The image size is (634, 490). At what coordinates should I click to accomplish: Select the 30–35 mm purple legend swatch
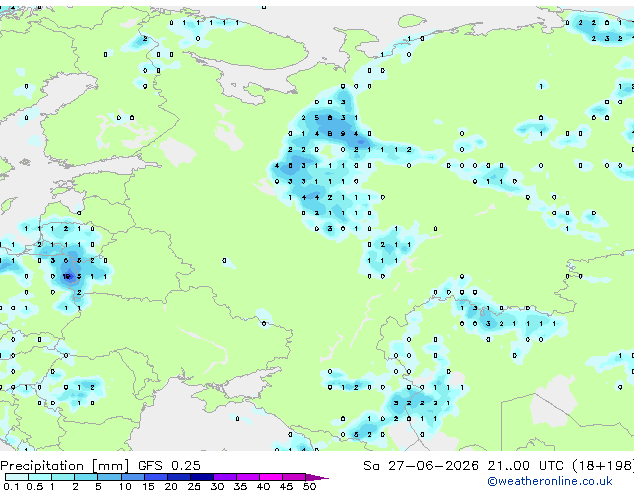(225, 477)
